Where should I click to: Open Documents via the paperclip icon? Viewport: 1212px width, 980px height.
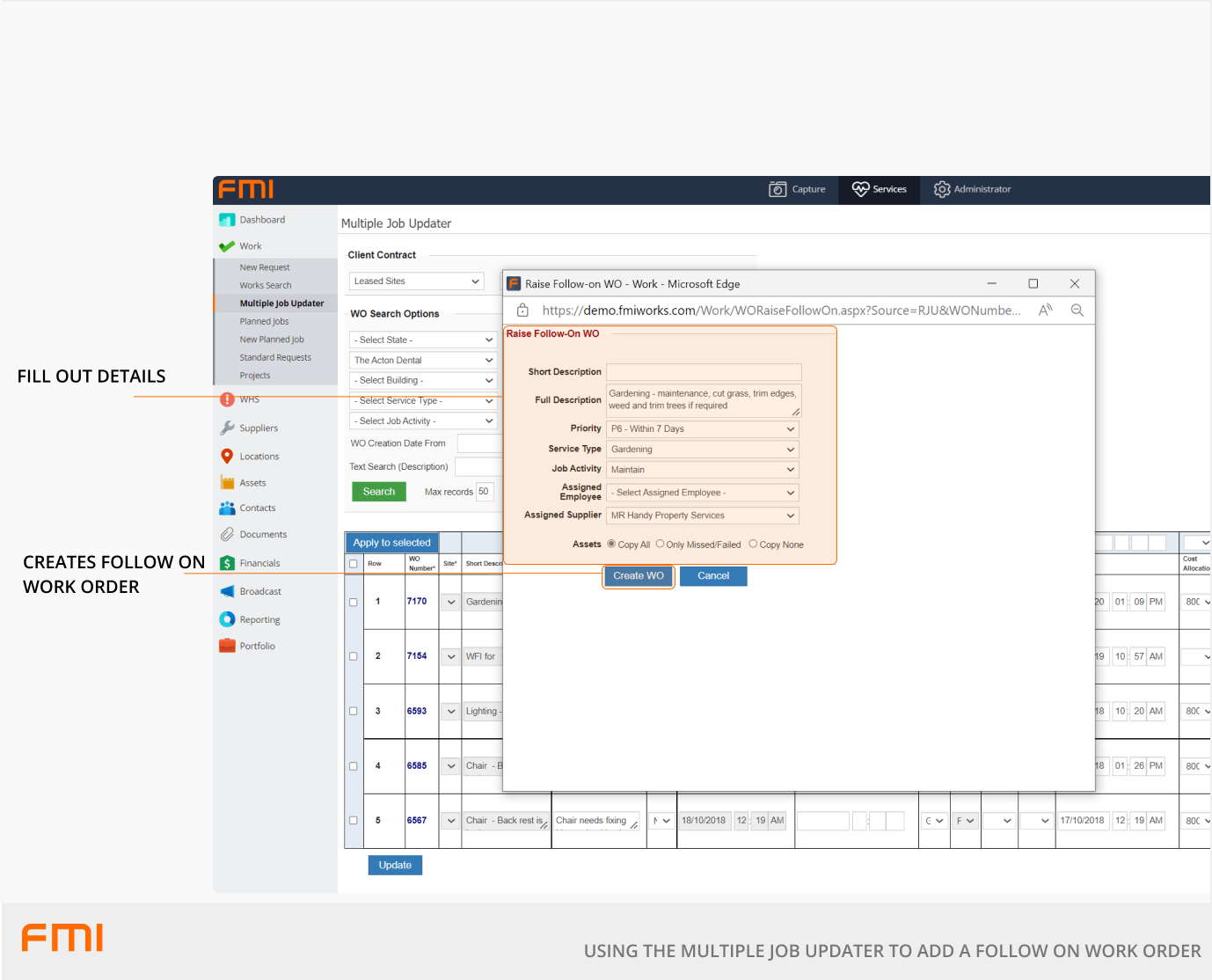point(227,535)
